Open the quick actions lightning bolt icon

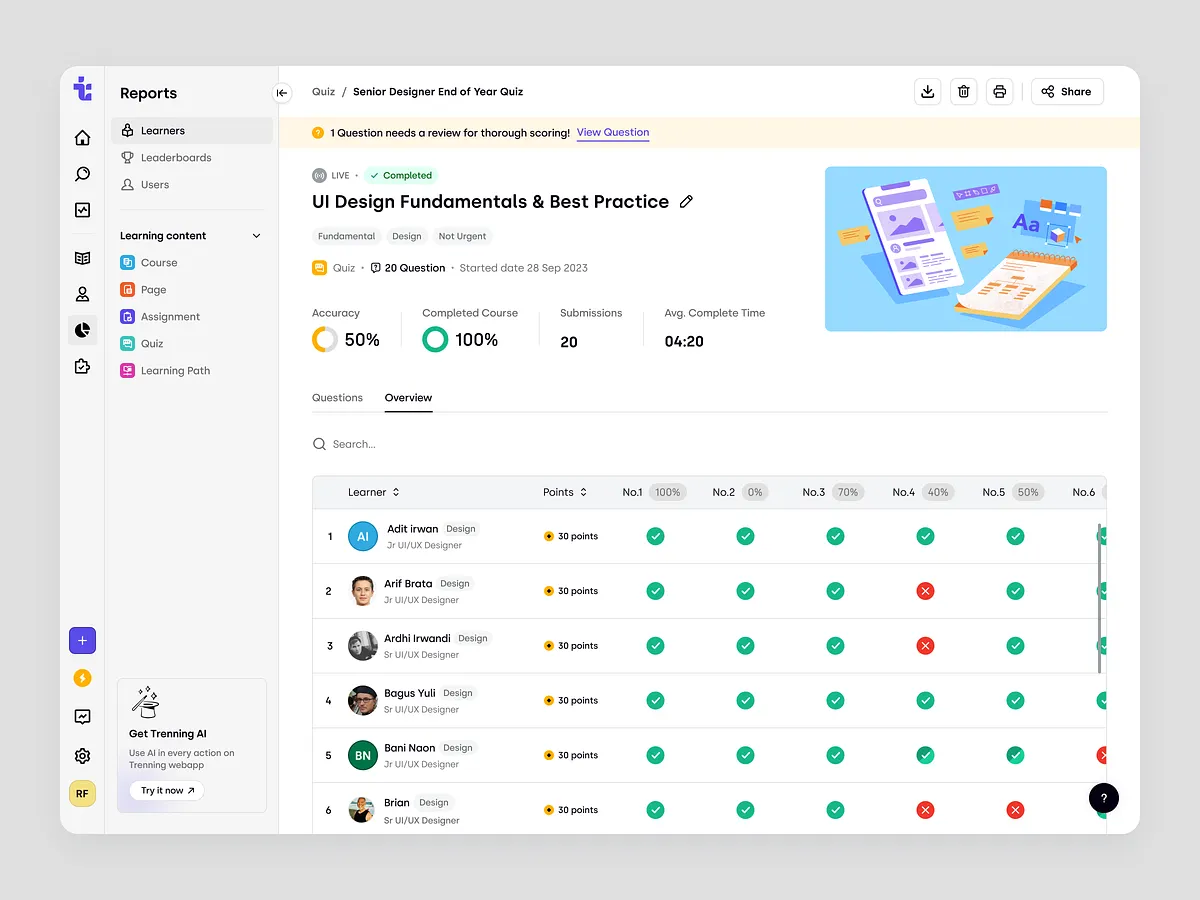pyautogui.click(x=82, y=678)
